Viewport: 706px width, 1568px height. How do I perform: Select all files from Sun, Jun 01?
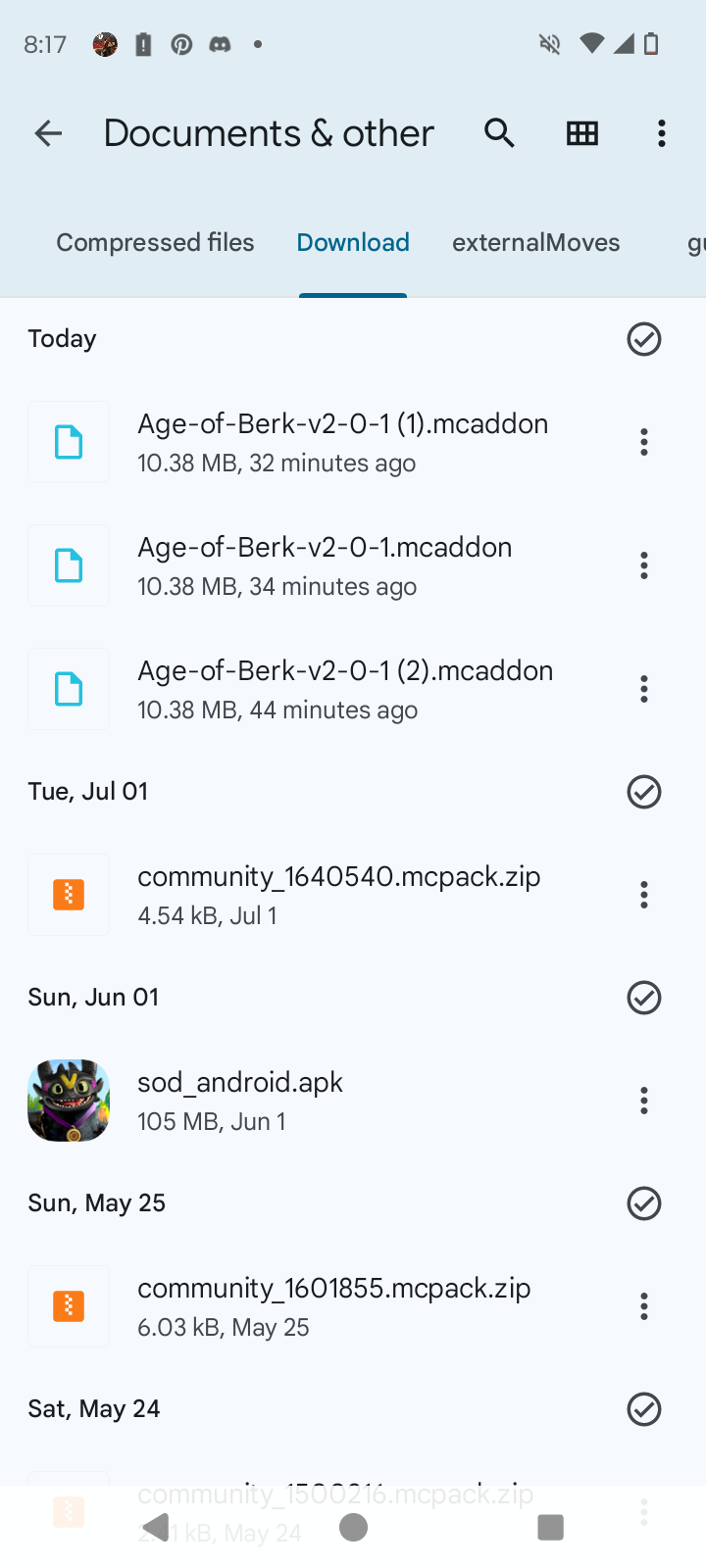[x=644, y=998]
